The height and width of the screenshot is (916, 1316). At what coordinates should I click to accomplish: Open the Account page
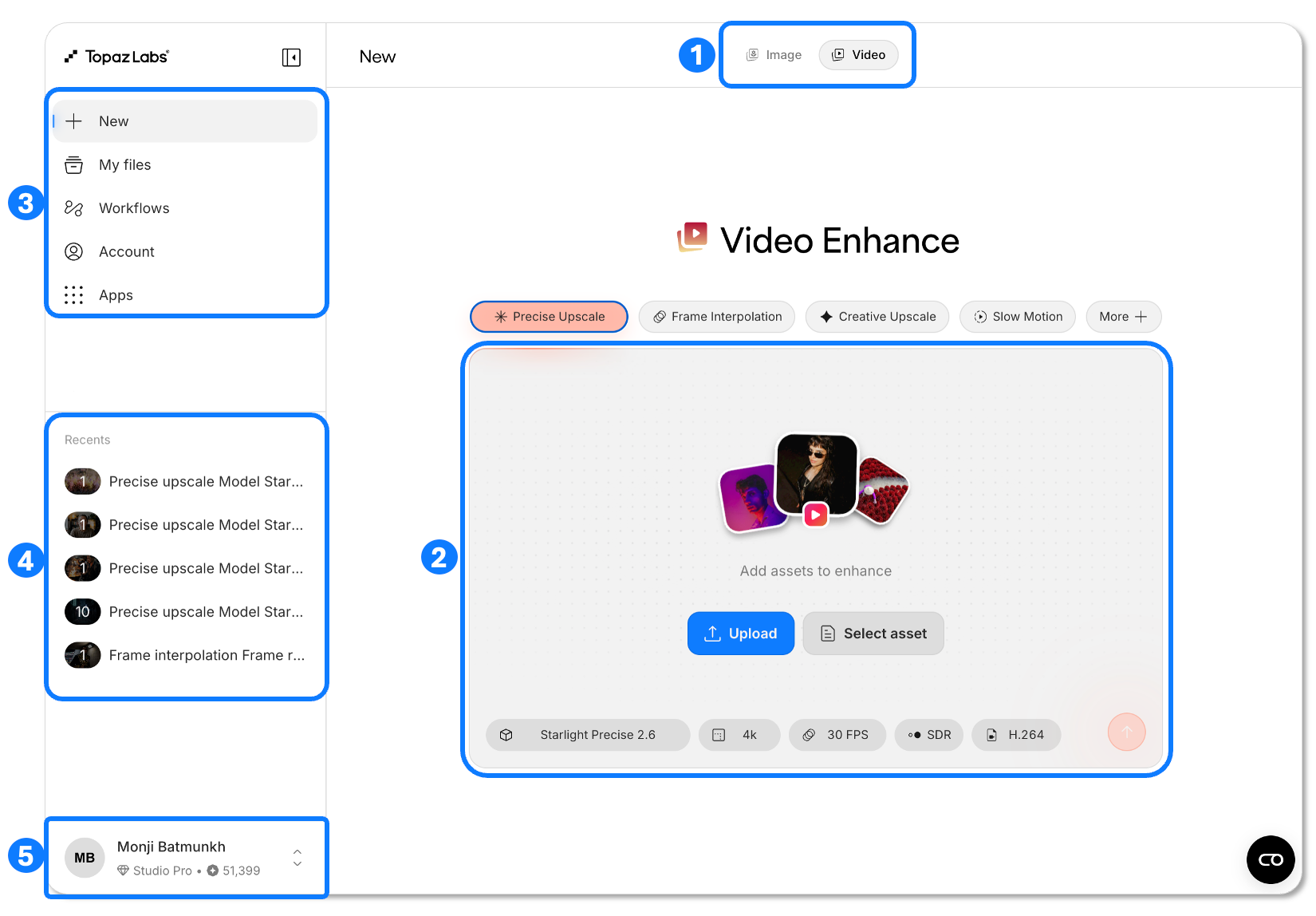point(185,252)
